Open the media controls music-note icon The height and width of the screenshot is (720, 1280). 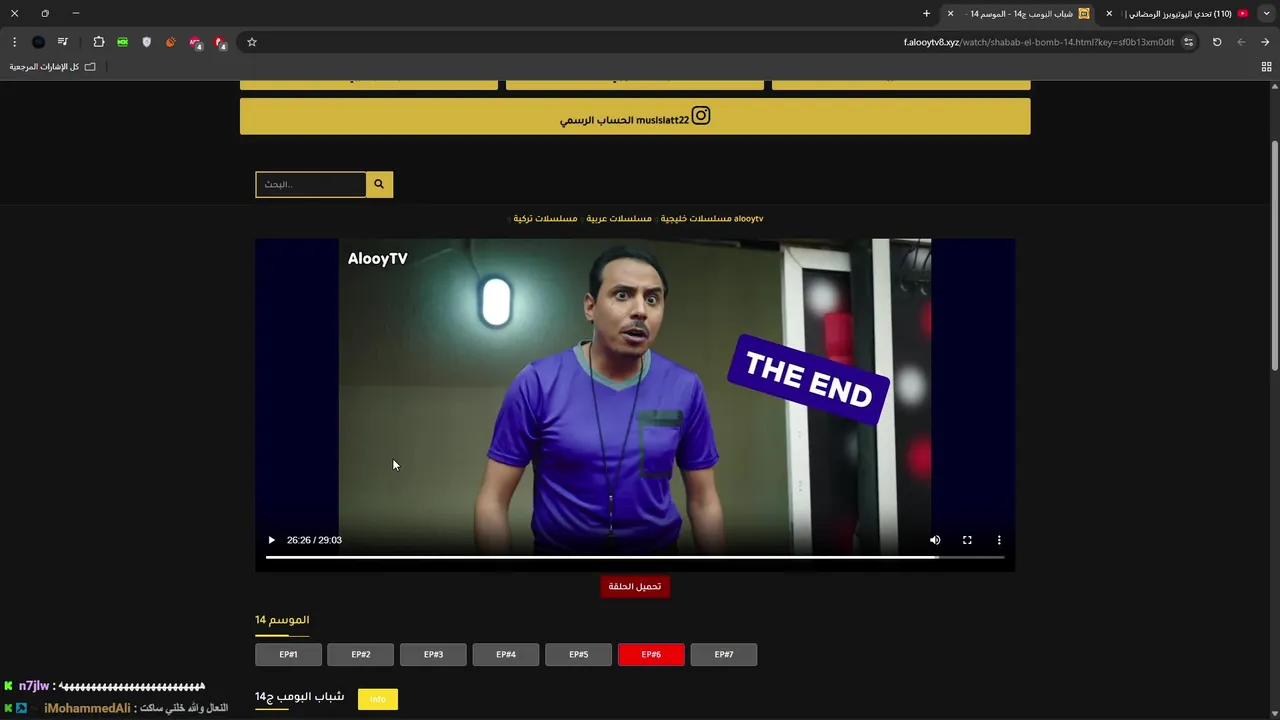pyautogui.click(x=63, y=42)
